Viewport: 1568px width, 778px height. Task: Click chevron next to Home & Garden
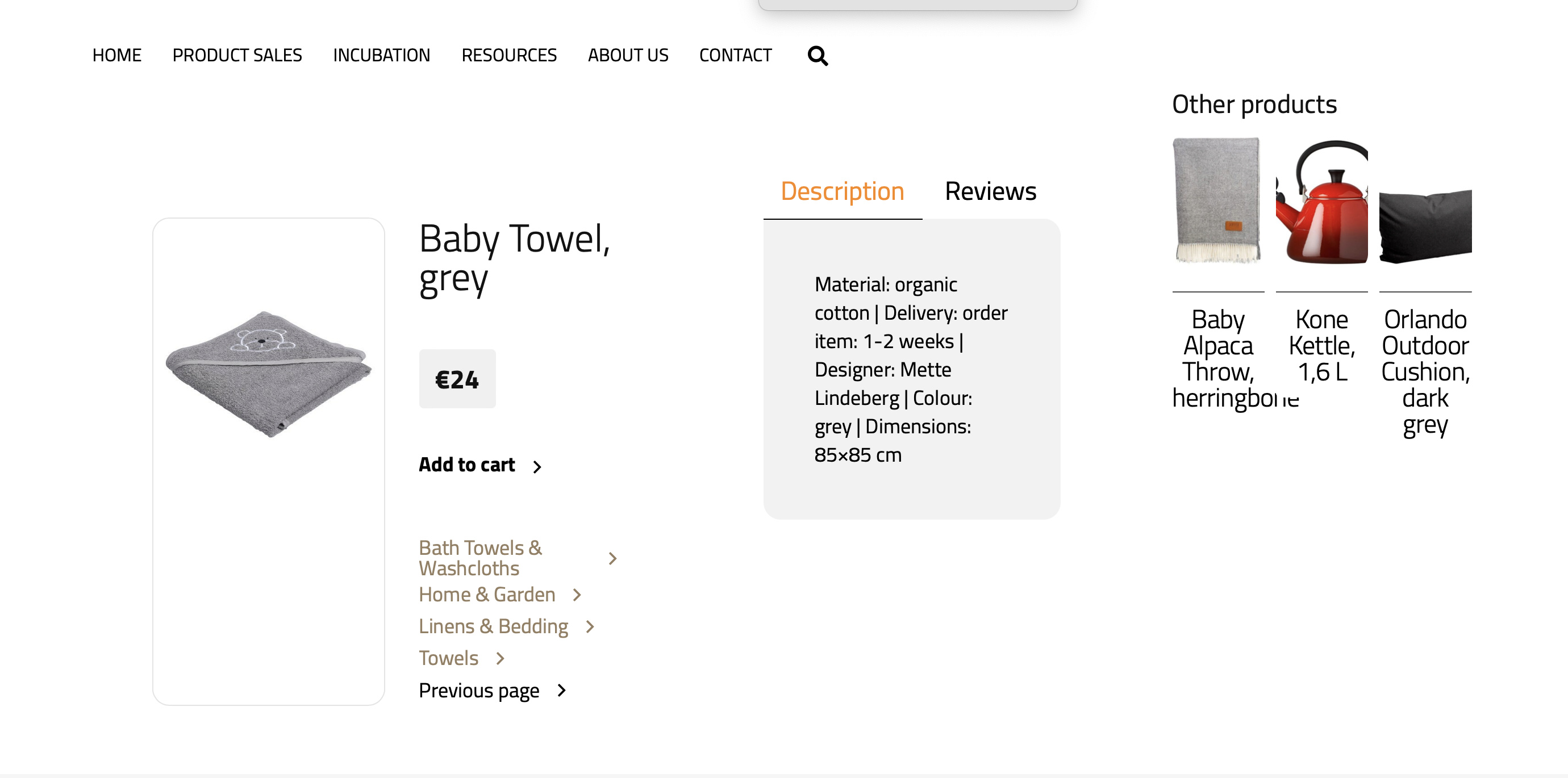(577, 595)
